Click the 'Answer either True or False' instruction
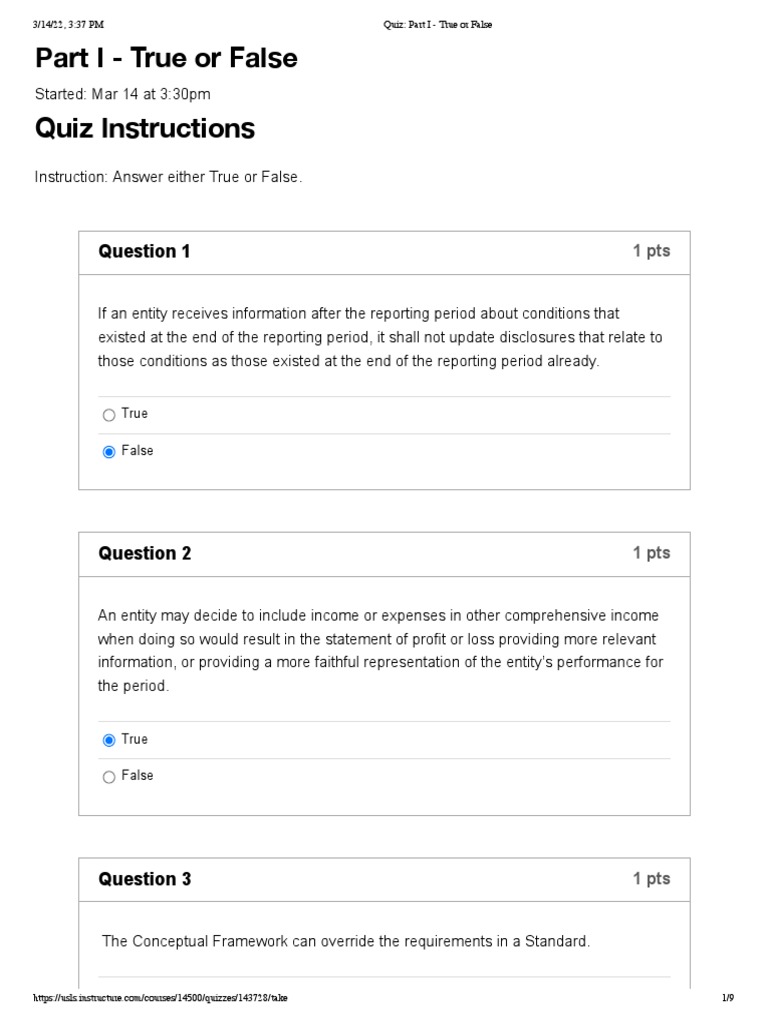The width and height of the screenshot is (768, 1024). pyautogui.click(x=168, y=177)
